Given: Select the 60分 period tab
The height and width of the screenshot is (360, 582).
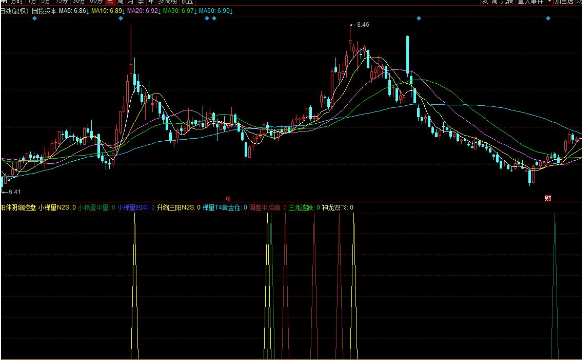Looking at the screenshot, I should coord(96,2).
